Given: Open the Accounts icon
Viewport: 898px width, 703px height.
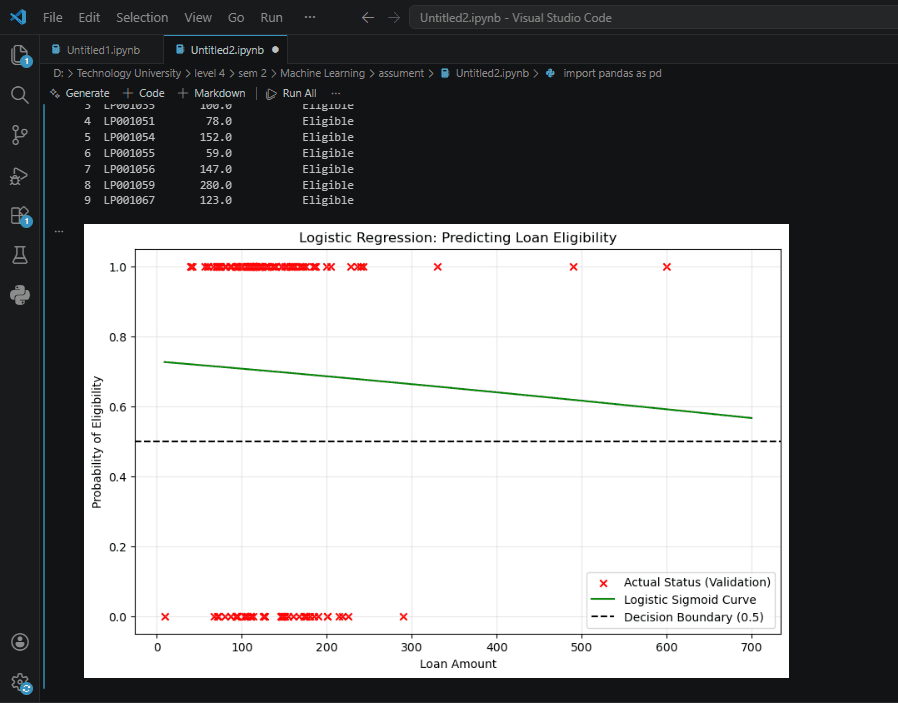Looking at the screenshot, I should coord(20,642).
